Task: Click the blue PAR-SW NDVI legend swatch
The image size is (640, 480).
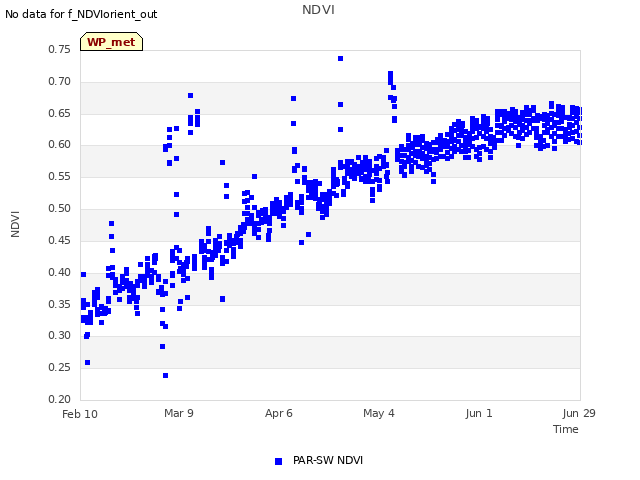Action: pos(278,461)
